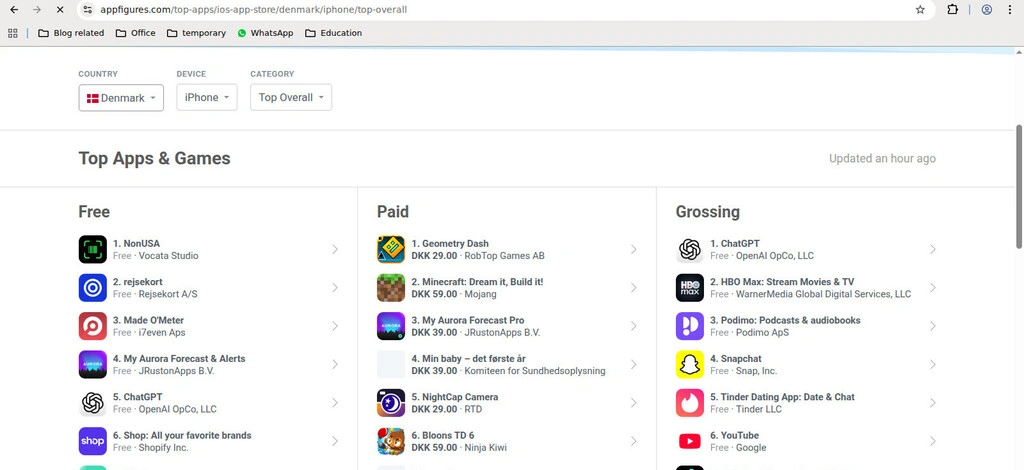Click the '5. NightCap Camera' title text

click(455, 397)
